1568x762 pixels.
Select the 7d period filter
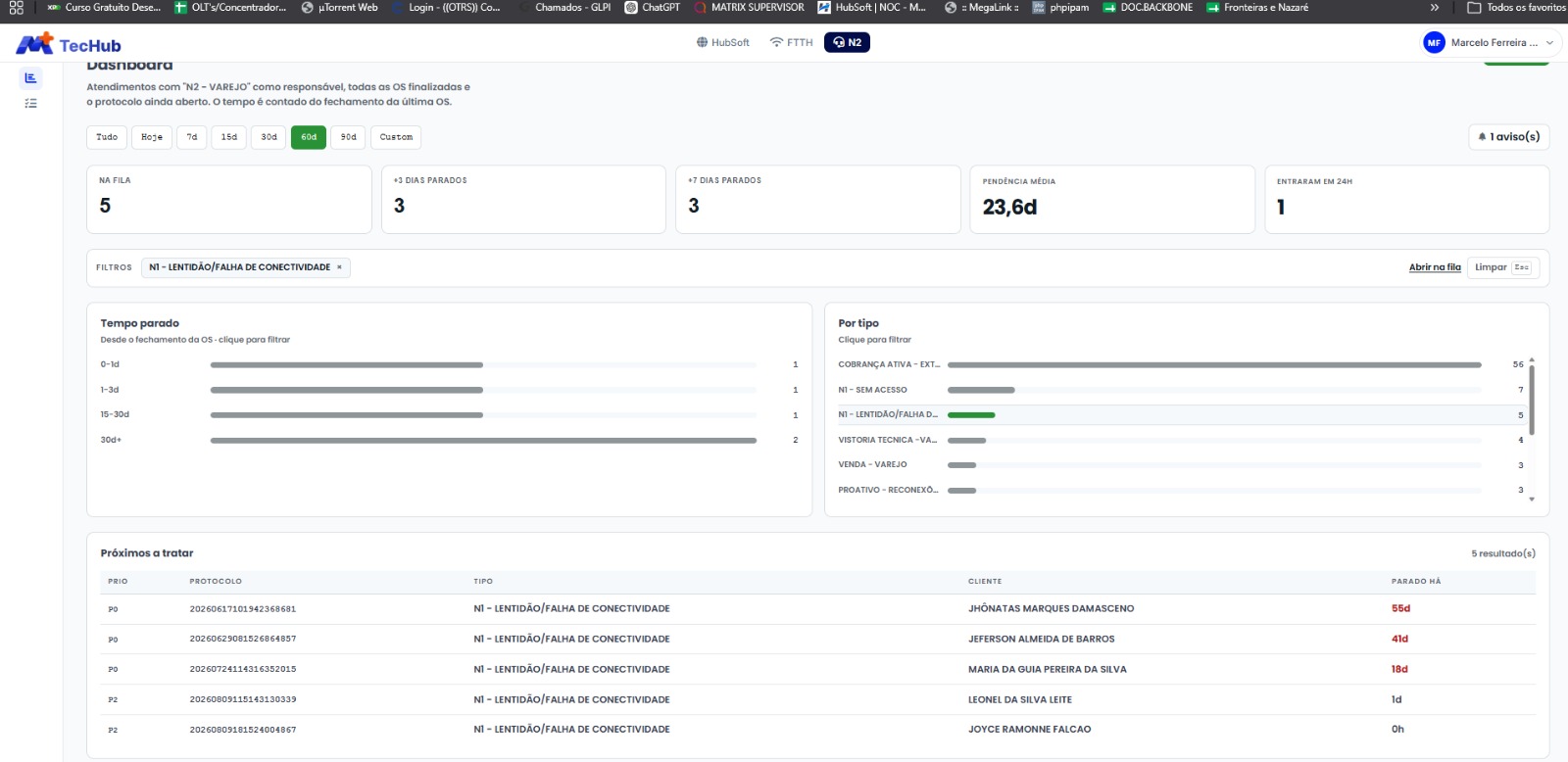[192, 137]
